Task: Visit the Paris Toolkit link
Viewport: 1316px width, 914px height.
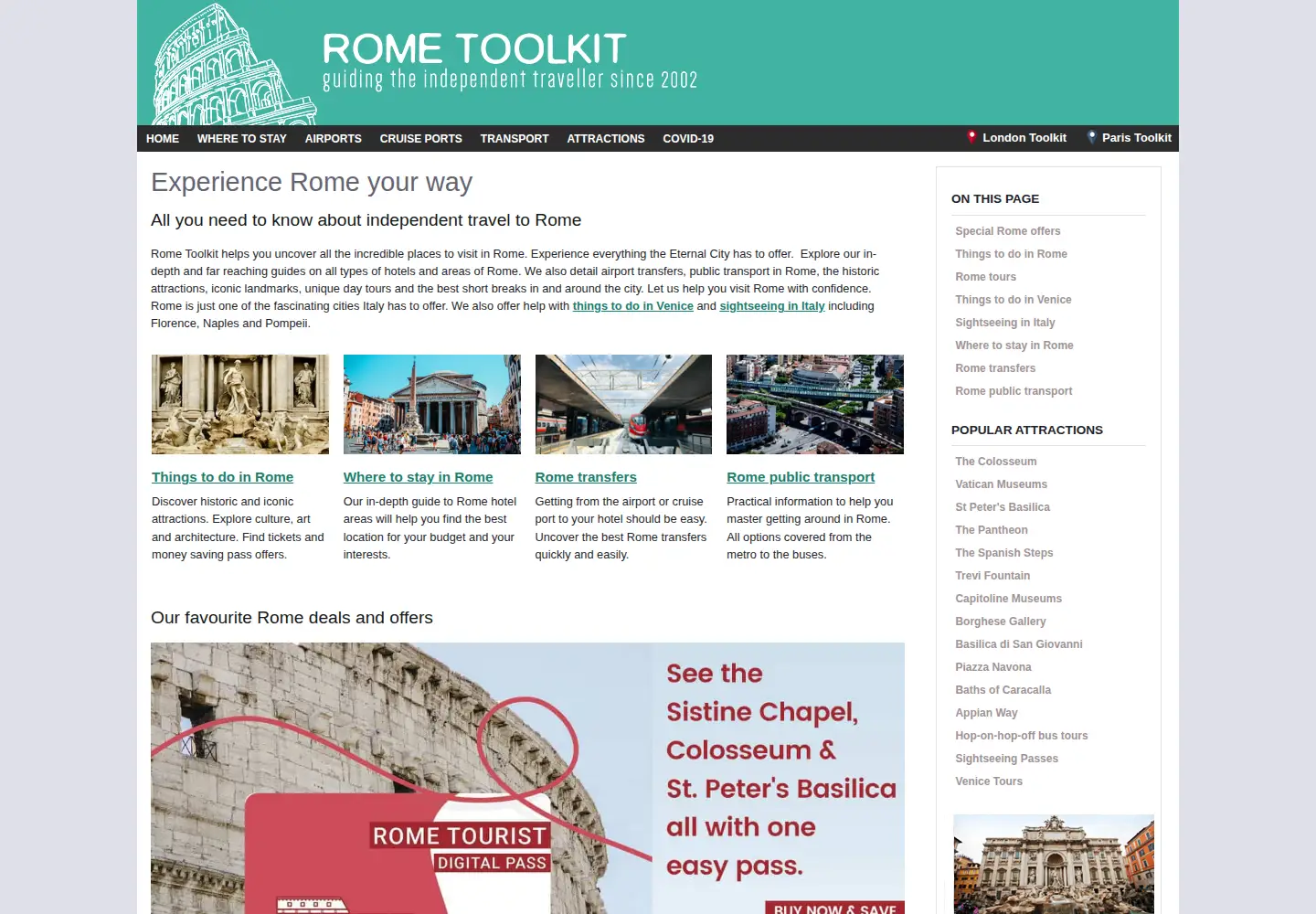Action: pos(1137,138)
